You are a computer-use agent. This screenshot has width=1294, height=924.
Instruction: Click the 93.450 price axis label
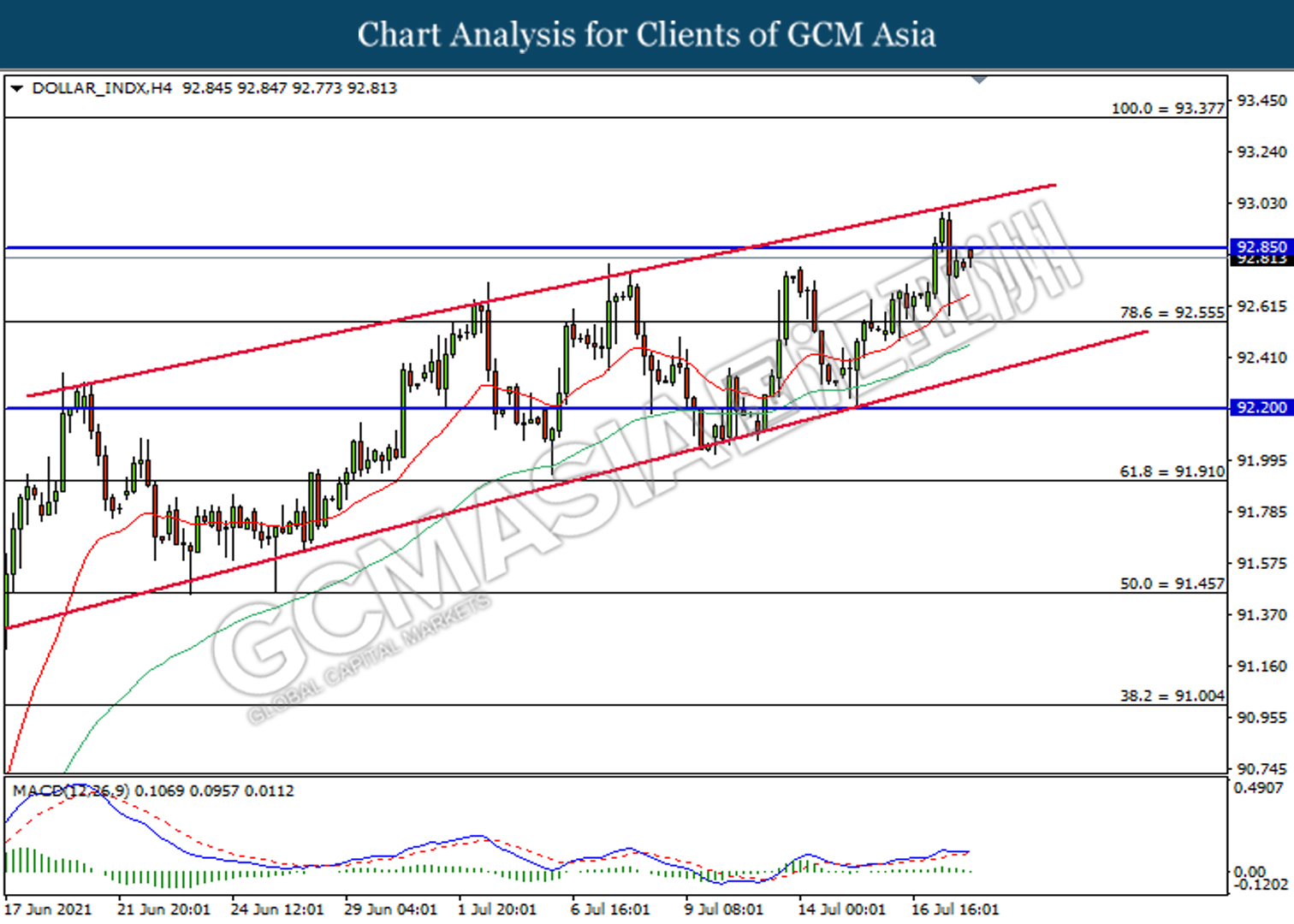tap(1261, 101)
